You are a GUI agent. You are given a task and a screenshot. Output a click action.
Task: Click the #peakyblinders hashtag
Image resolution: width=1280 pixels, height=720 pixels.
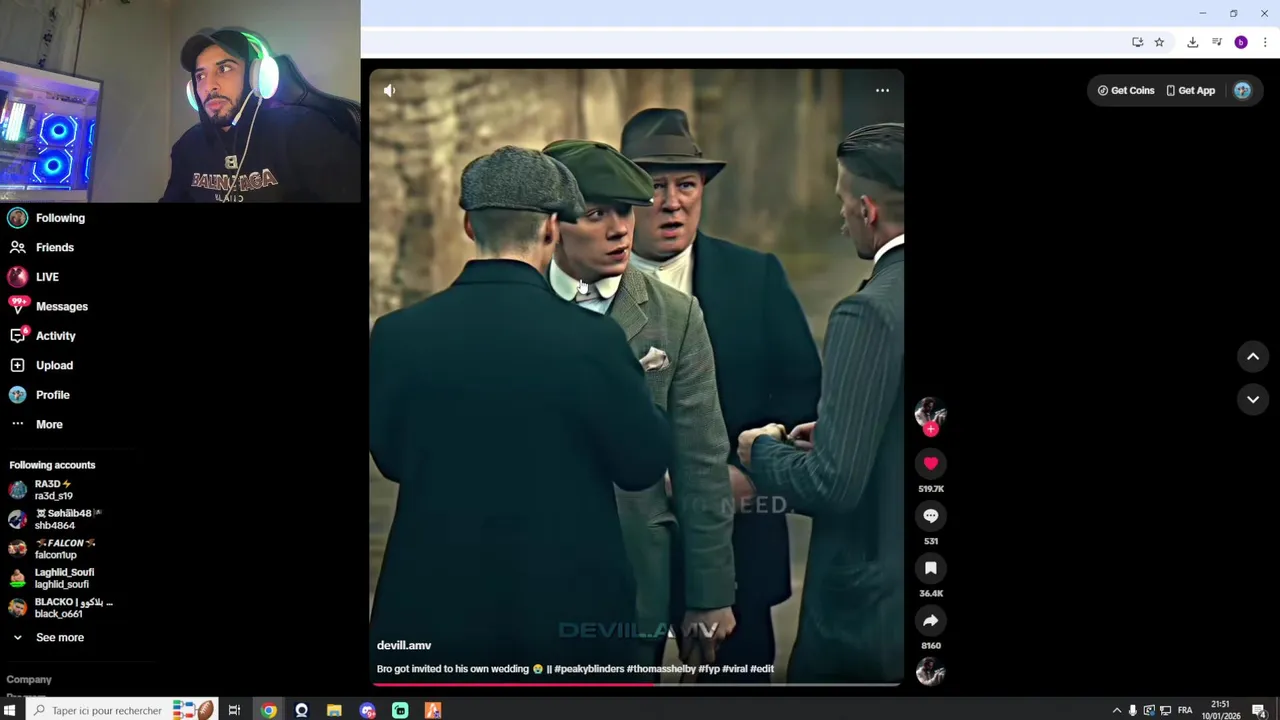589,669
